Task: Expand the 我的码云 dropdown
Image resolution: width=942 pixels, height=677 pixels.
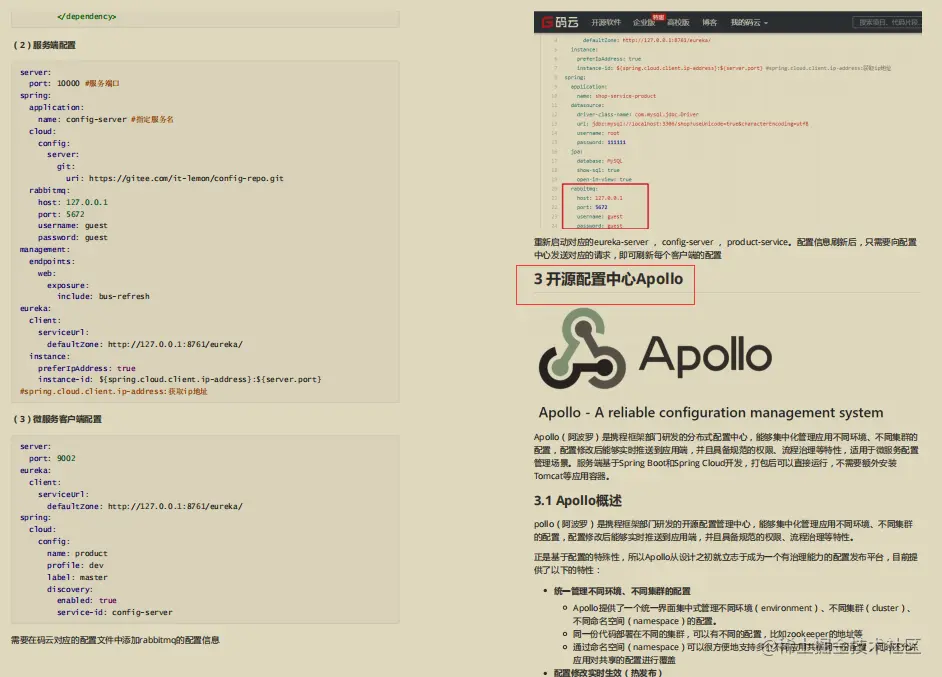Action: (x=749, y=22)
